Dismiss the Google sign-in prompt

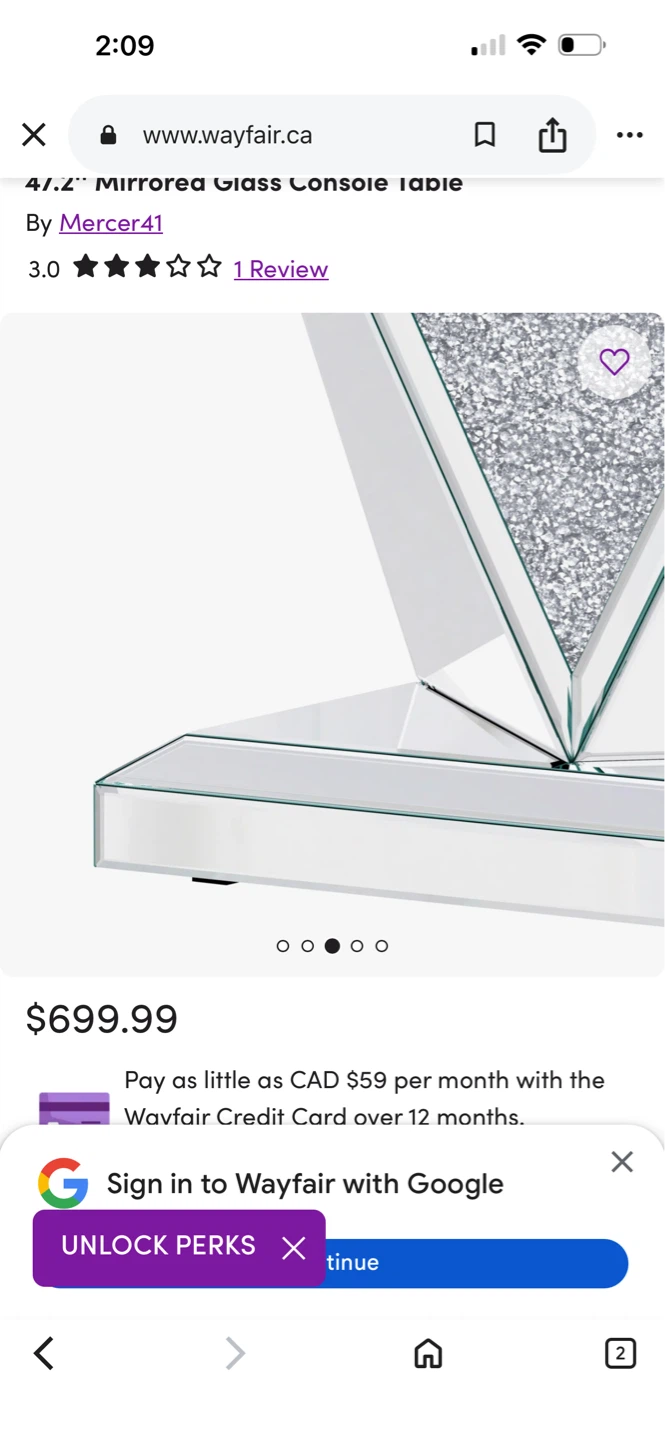[622, 1161]
